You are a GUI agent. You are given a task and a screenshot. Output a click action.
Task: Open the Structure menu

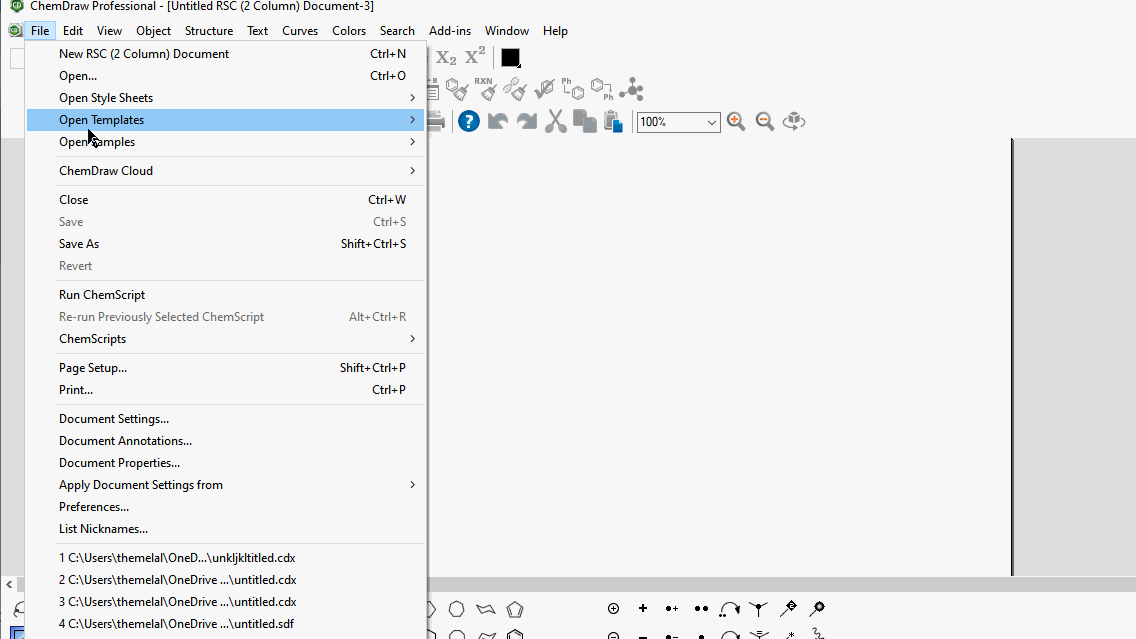coord(209,30)
